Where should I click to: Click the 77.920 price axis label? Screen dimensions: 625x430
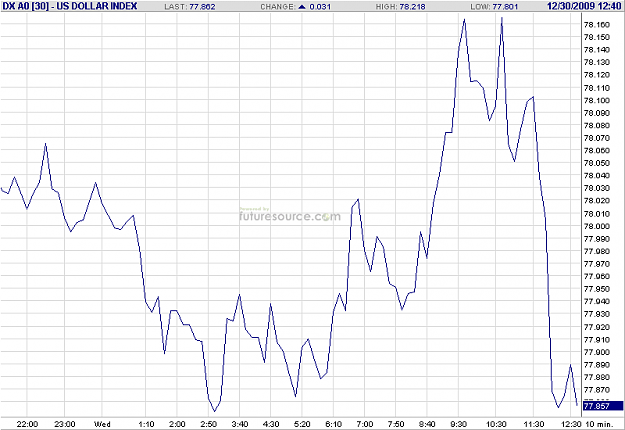point(597,327)
